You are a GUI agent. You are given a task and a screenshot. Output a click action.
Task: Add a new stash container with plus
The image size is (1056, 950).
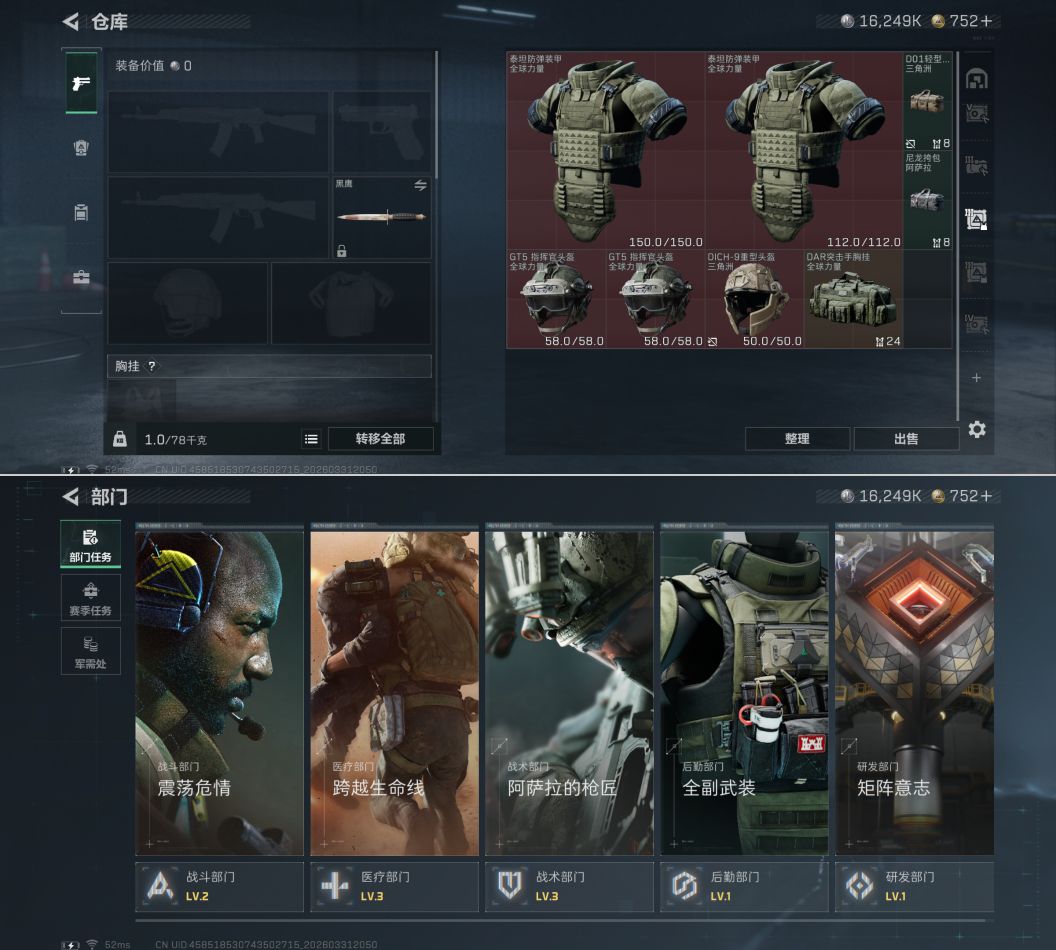[977, 378]
